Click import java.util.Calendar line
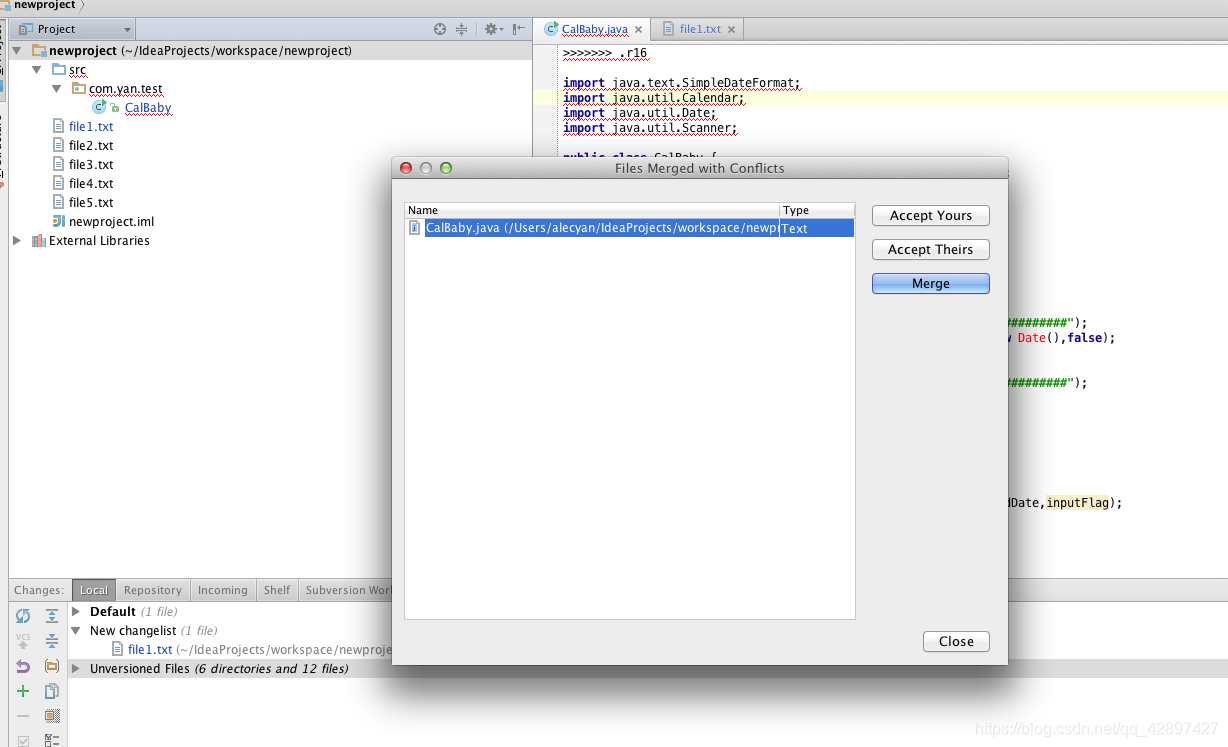Image resolution: width=1228 pixels, height=747 pixels. (x=654, y=98)
